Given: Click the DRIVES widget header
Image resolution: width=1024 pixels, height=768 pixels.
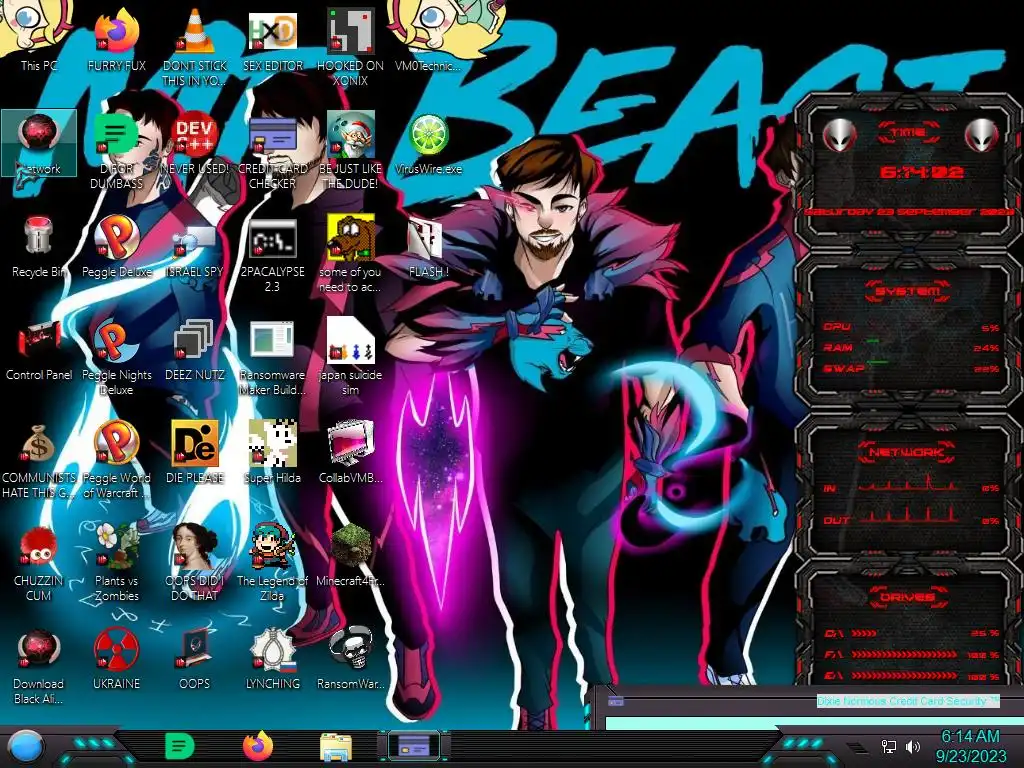Looking at the screenshot, I should (x=908, y=597).
